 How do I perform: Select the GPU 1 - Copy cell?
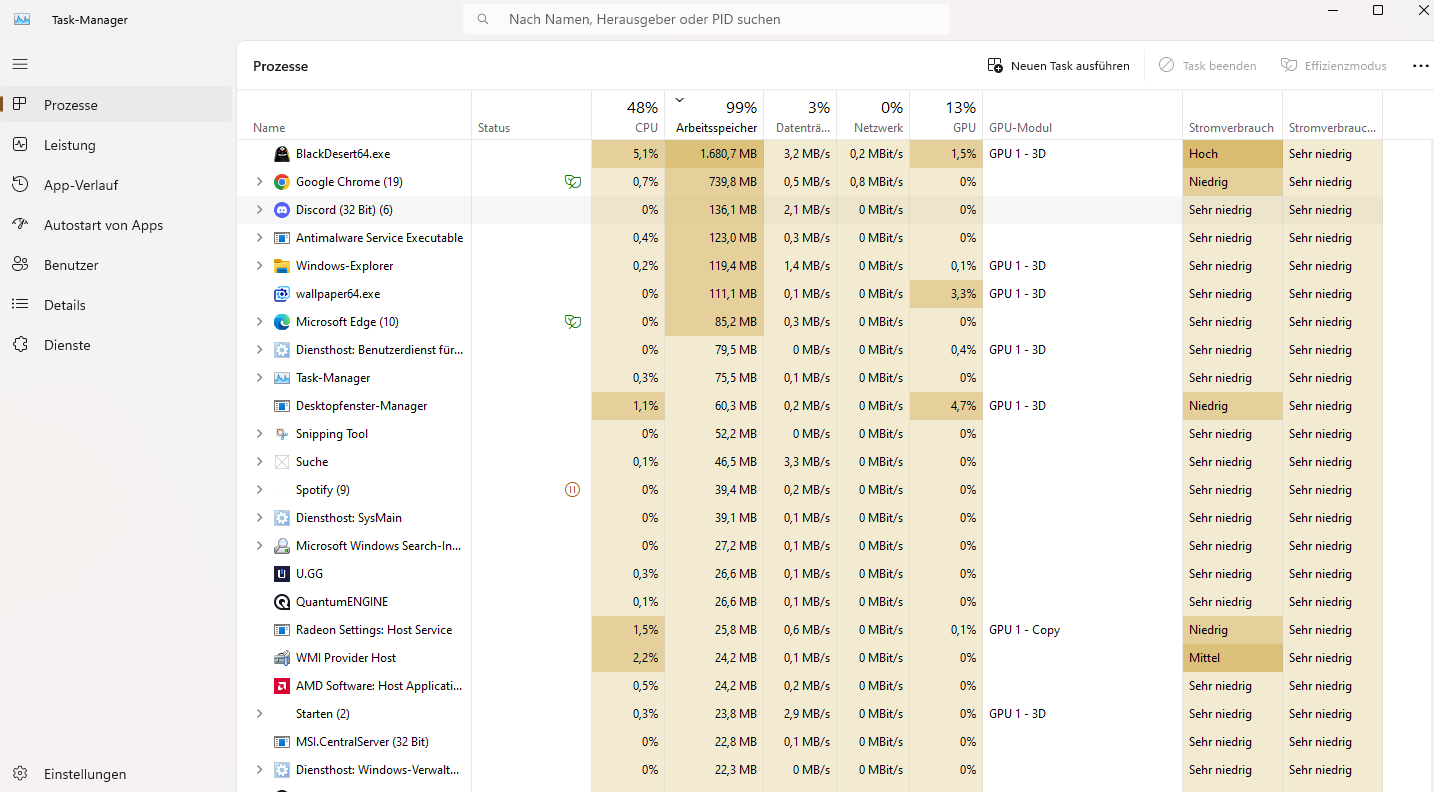[1082, 630]
